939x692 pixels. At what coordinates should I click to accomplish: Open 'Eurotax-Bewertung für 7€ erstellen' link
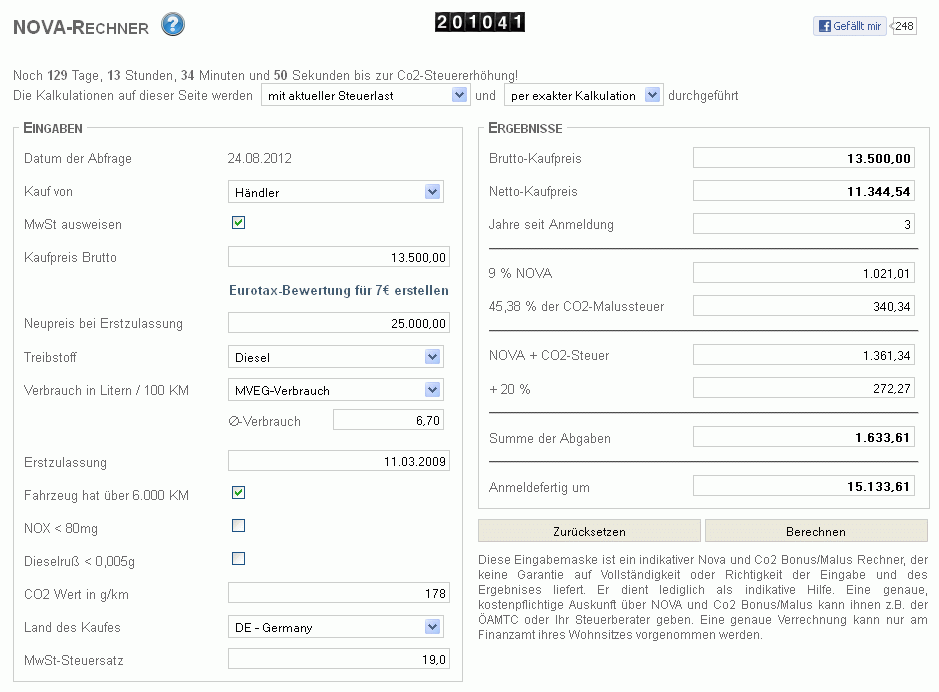(x=339, y=290)
